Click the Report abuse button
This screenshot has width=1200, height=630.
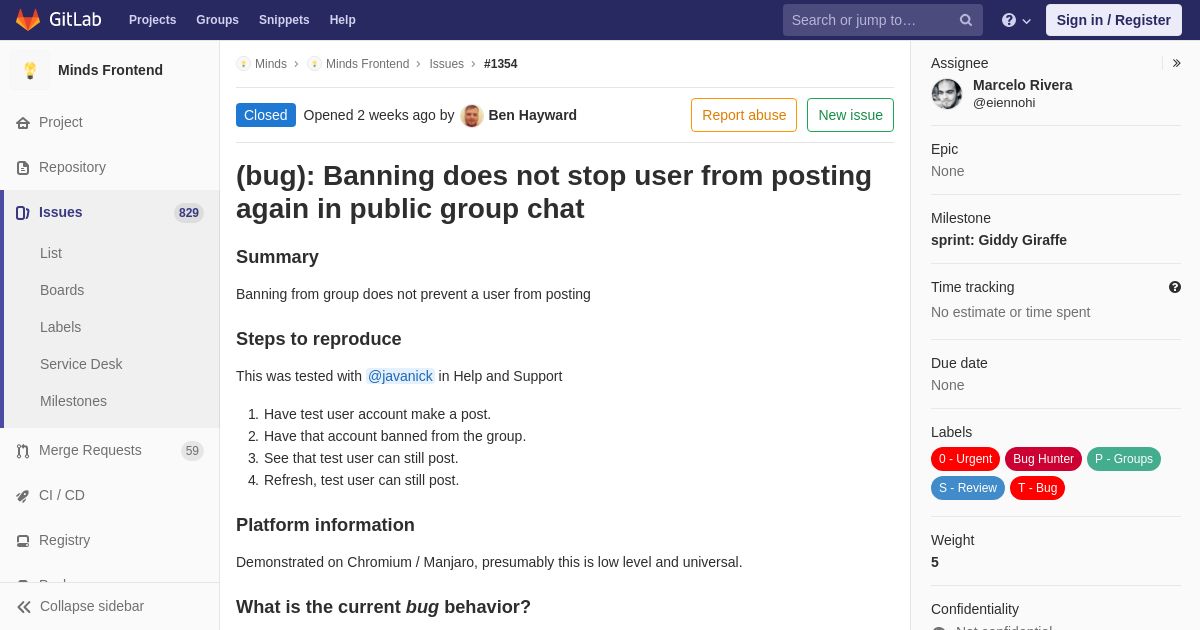[744, 115]
